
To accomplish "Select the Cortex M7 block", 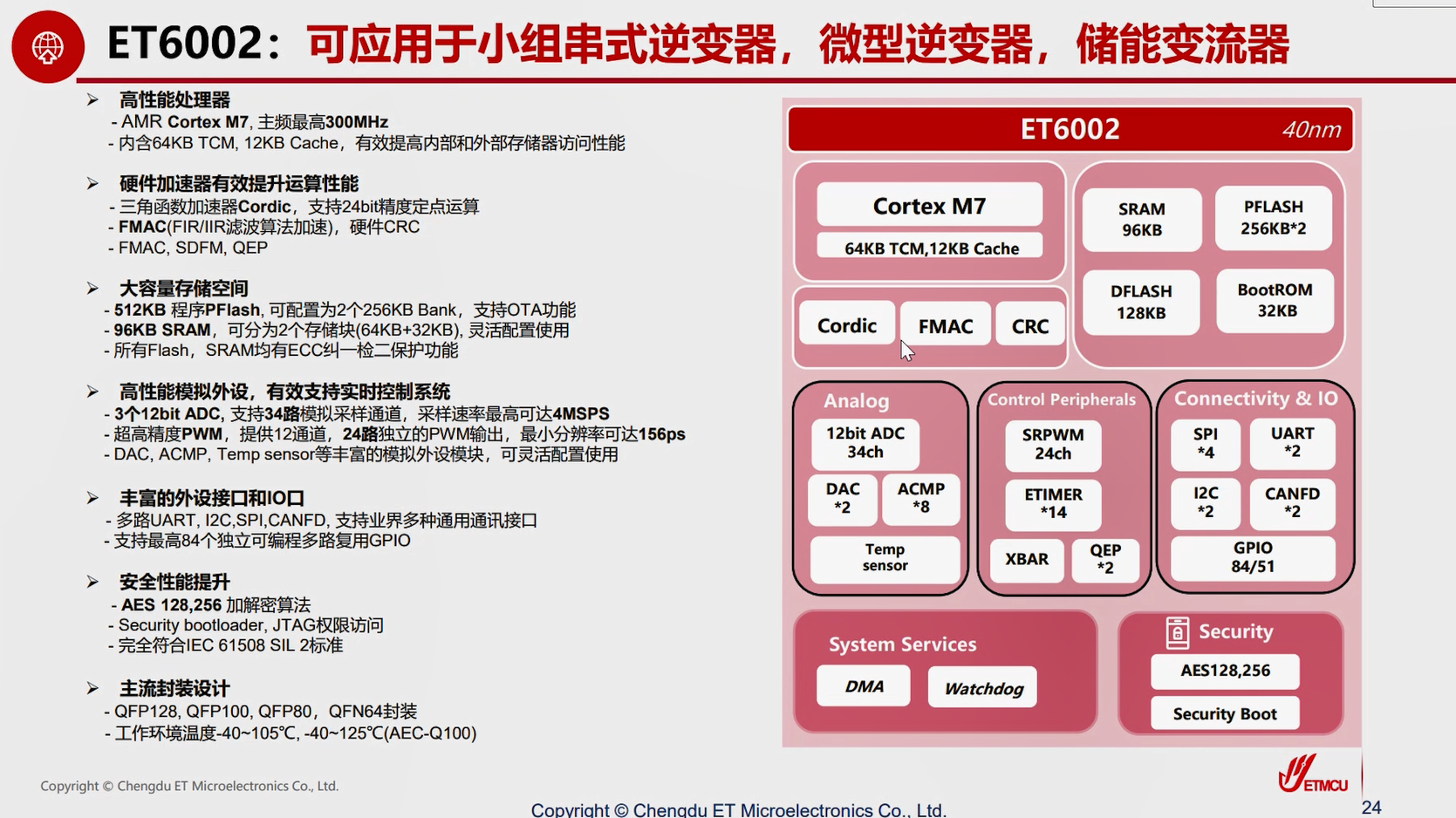I will pos(929,206).
